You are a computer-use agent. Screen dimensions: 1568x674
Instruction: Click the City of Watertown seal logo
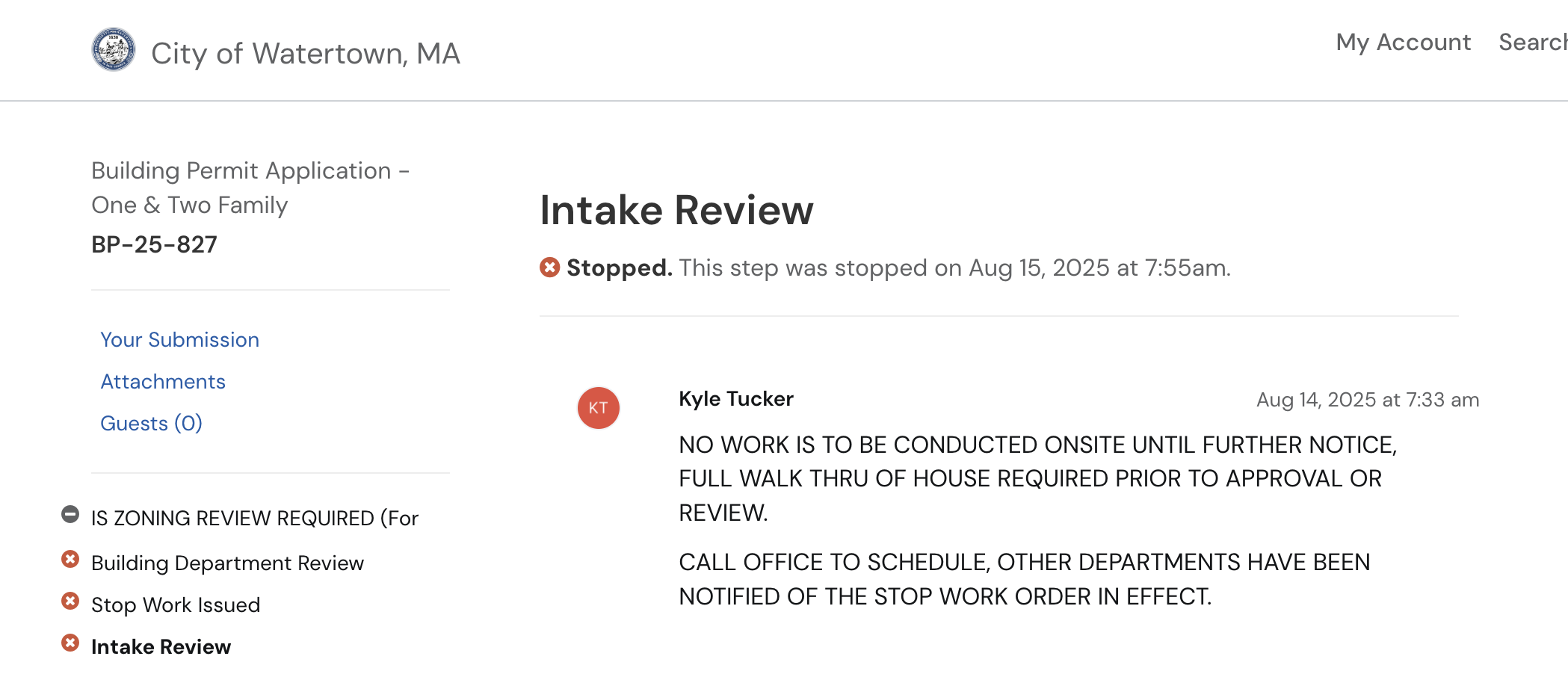(x=114, y=50)
